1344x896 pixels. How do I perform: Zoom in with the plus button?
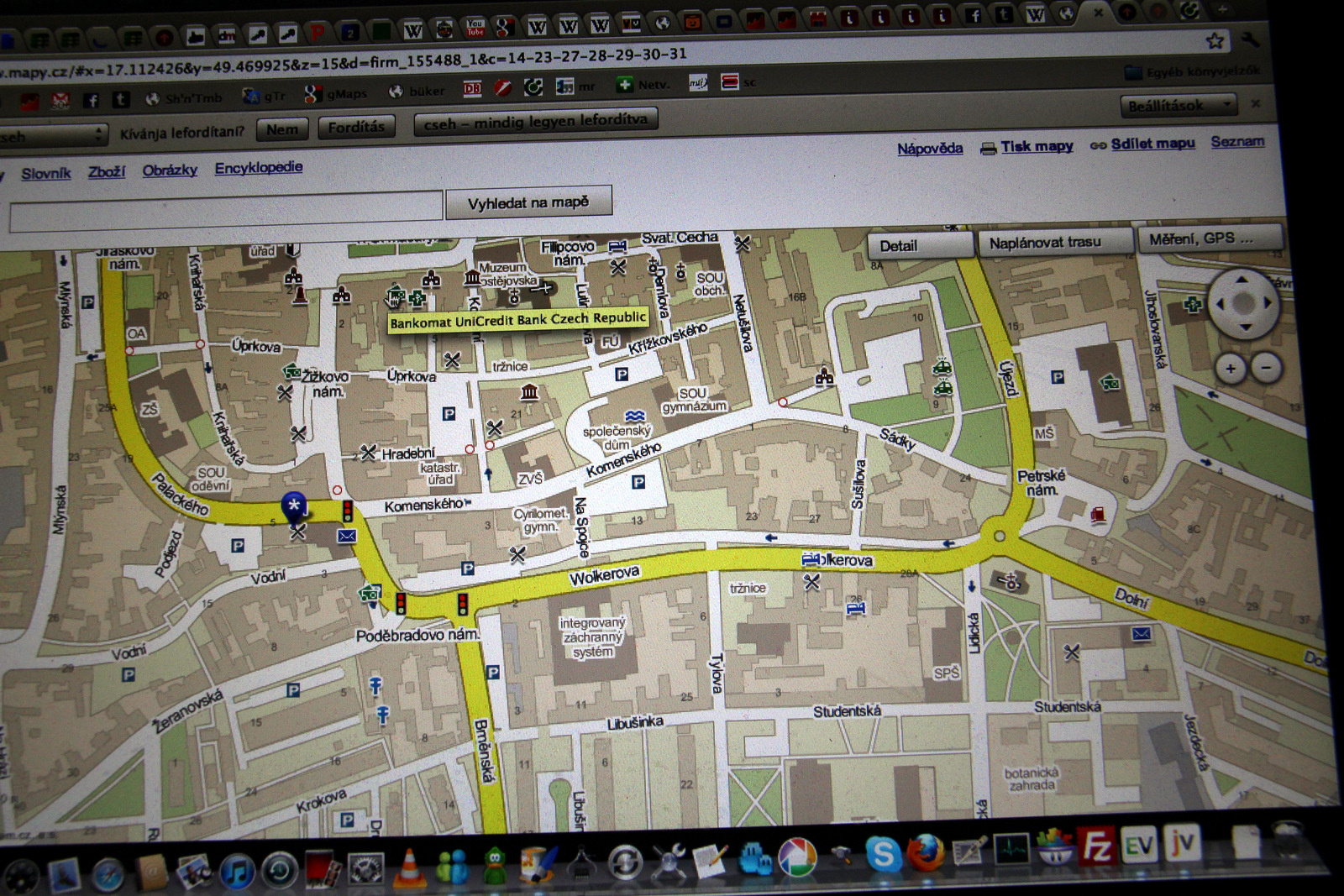[1230, 369]
